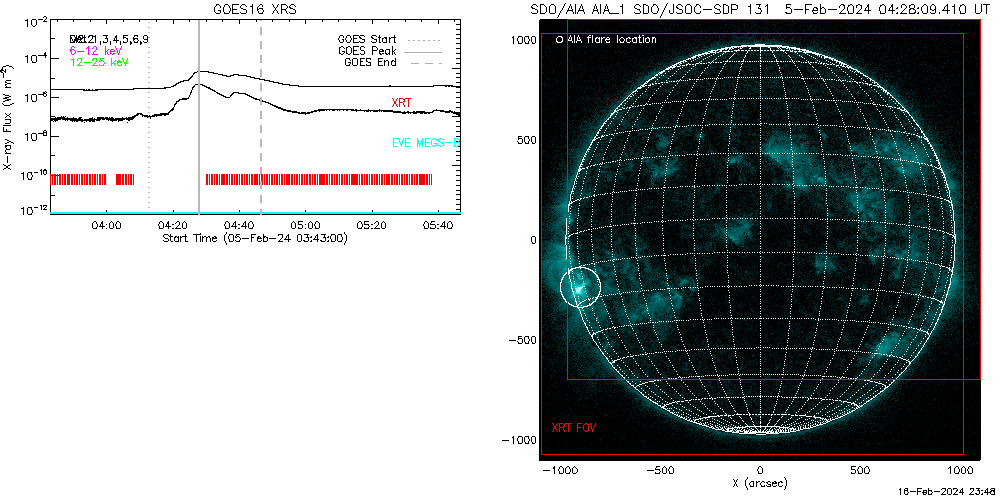The width and height of the screenshot is (1000, 500).
Task: Click the GOES16 XRS plot title
Action: click(255, 10)
